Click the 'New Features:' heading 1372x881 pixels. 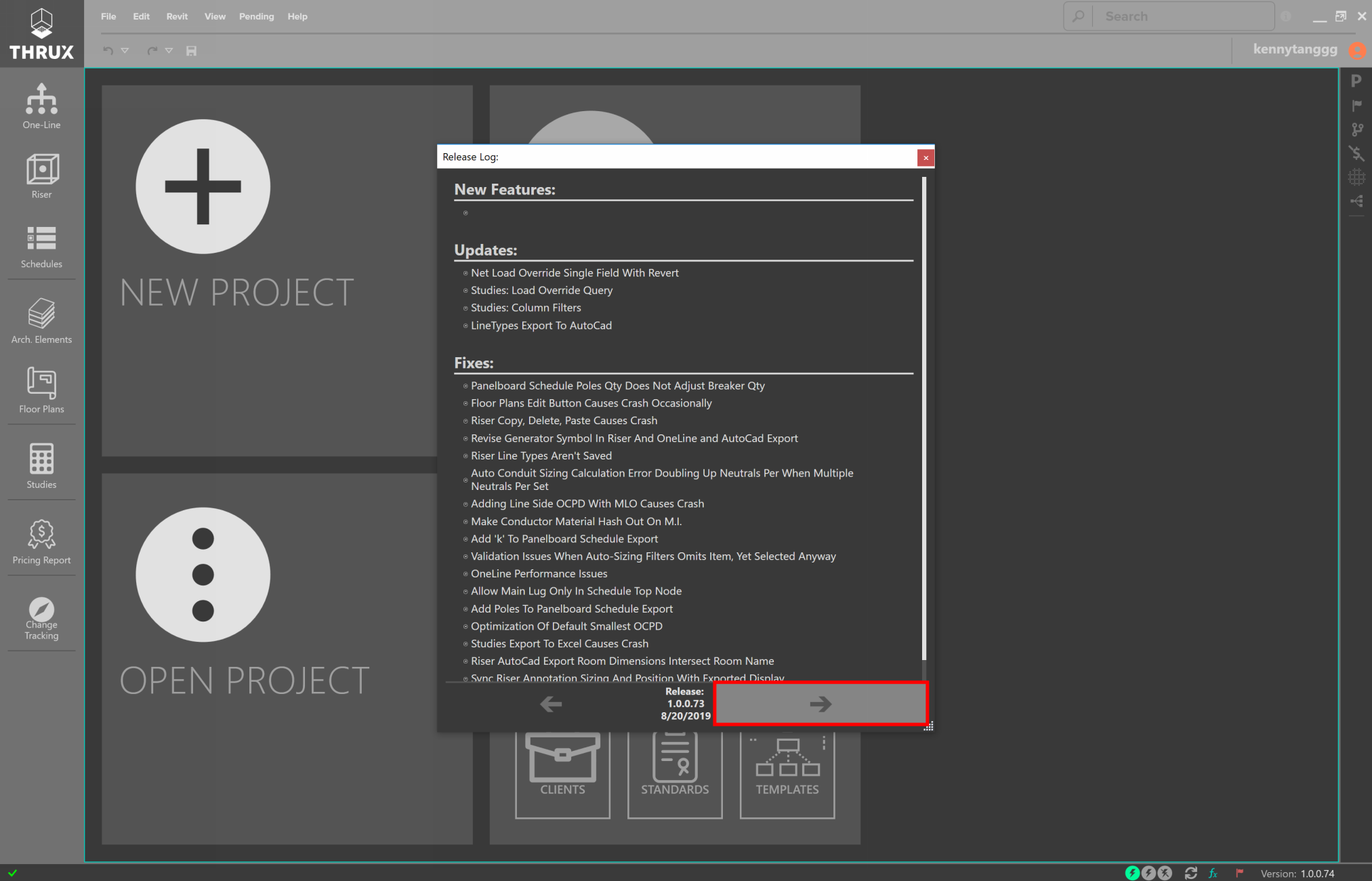(x=505, y=190)
